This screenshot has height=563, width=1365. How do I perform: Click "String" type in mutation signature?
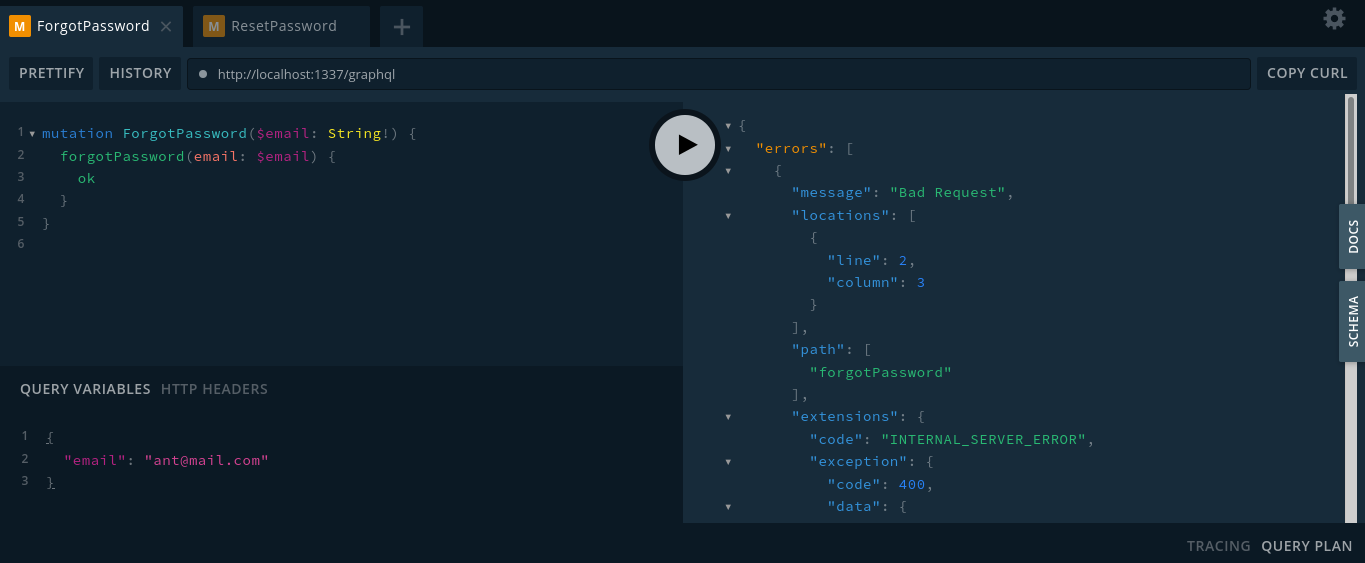click(354, 133)
